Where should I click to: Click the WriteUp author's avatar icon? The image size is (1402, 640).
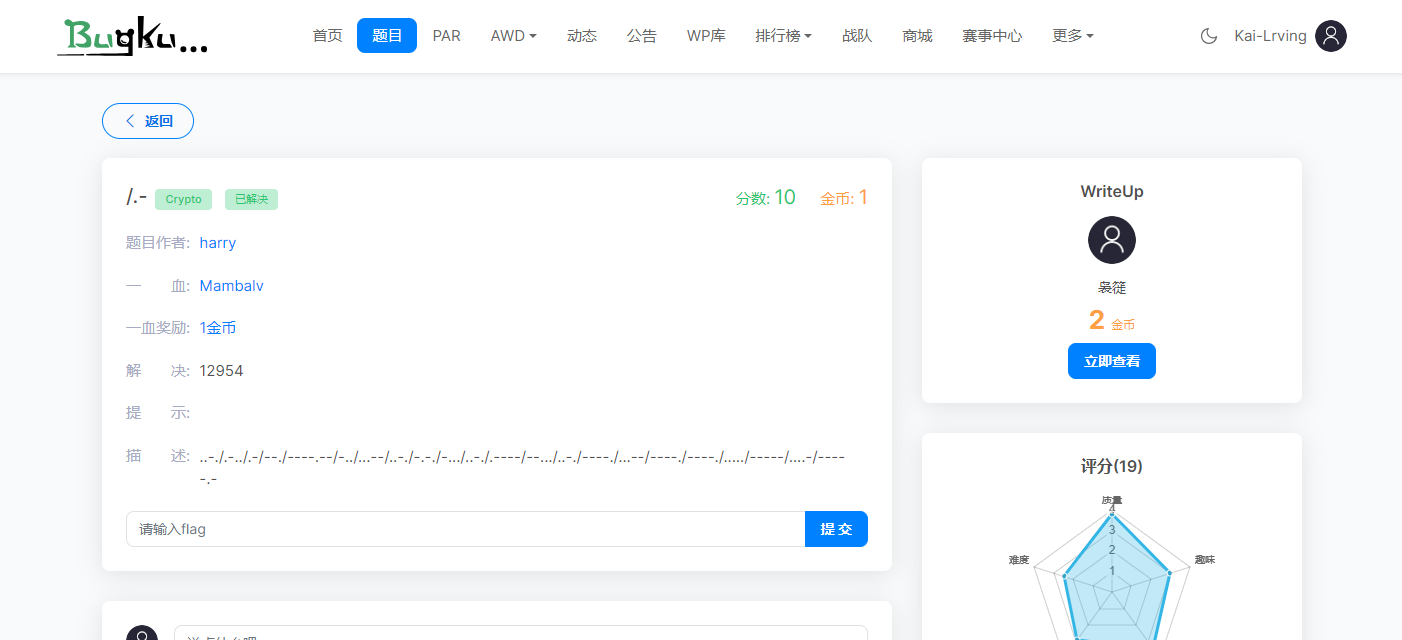pos(1111,240)
